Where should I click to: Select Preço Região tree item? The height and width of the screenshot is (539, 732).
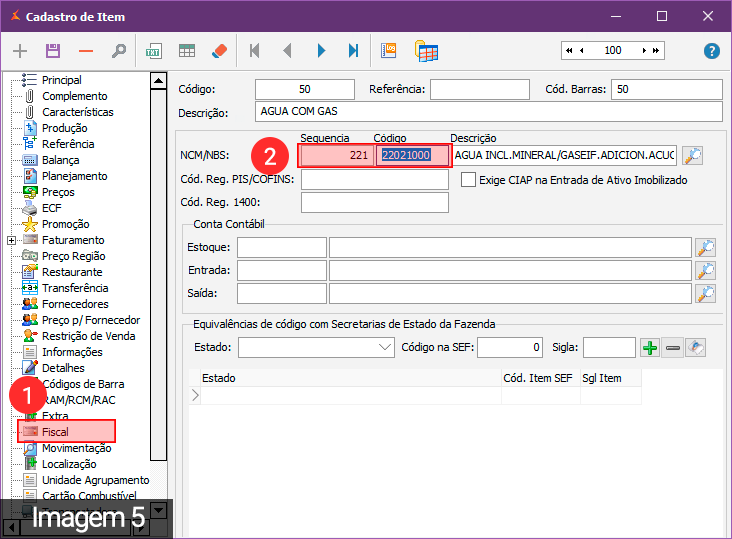(73, 256)
